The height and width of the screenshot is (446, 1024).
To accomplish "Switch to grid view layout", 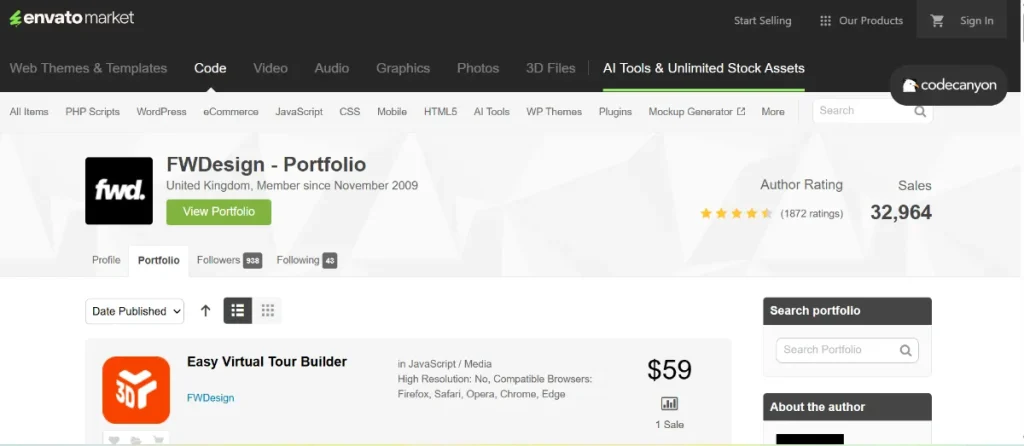I will click(267, 311).
